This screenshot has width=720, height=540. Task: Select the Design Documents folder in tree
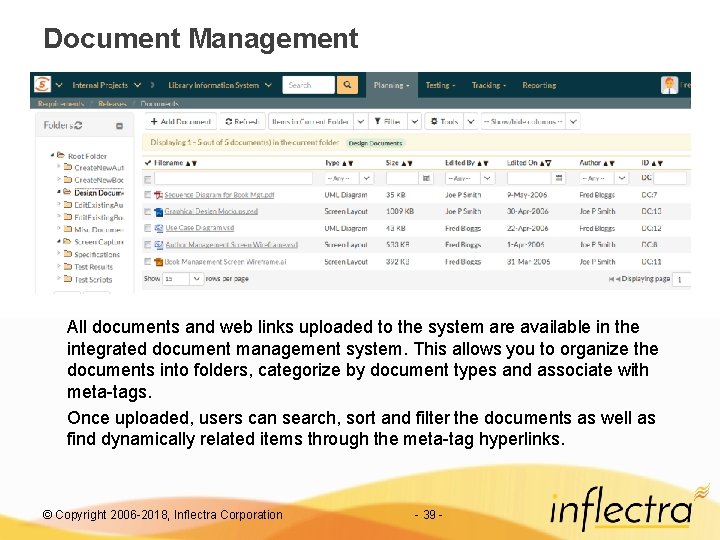pyautogui.click(x=98, y=192)
